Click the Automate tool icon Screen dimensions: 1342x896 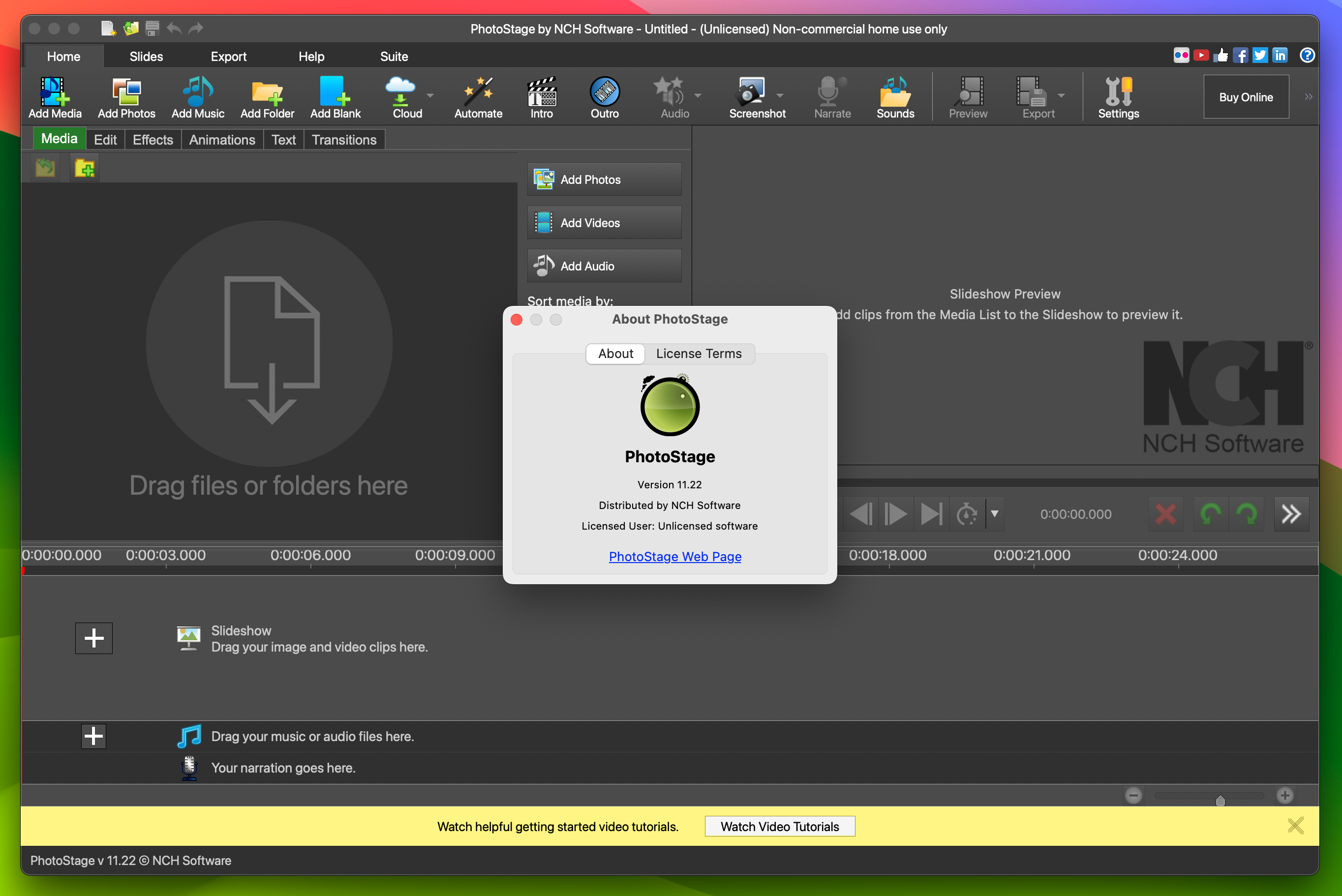tap(478, 96)
